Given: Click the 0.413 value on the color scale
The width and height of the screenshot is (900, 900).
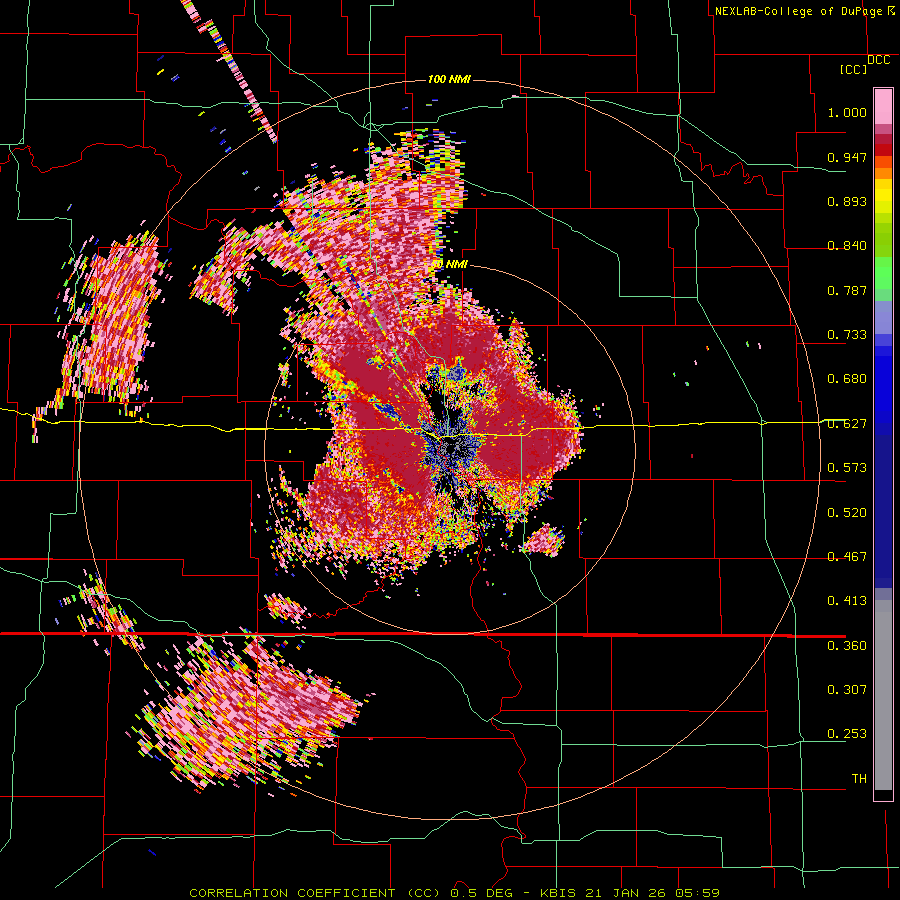Looking at the screenshot, I should tap(847, 601).
